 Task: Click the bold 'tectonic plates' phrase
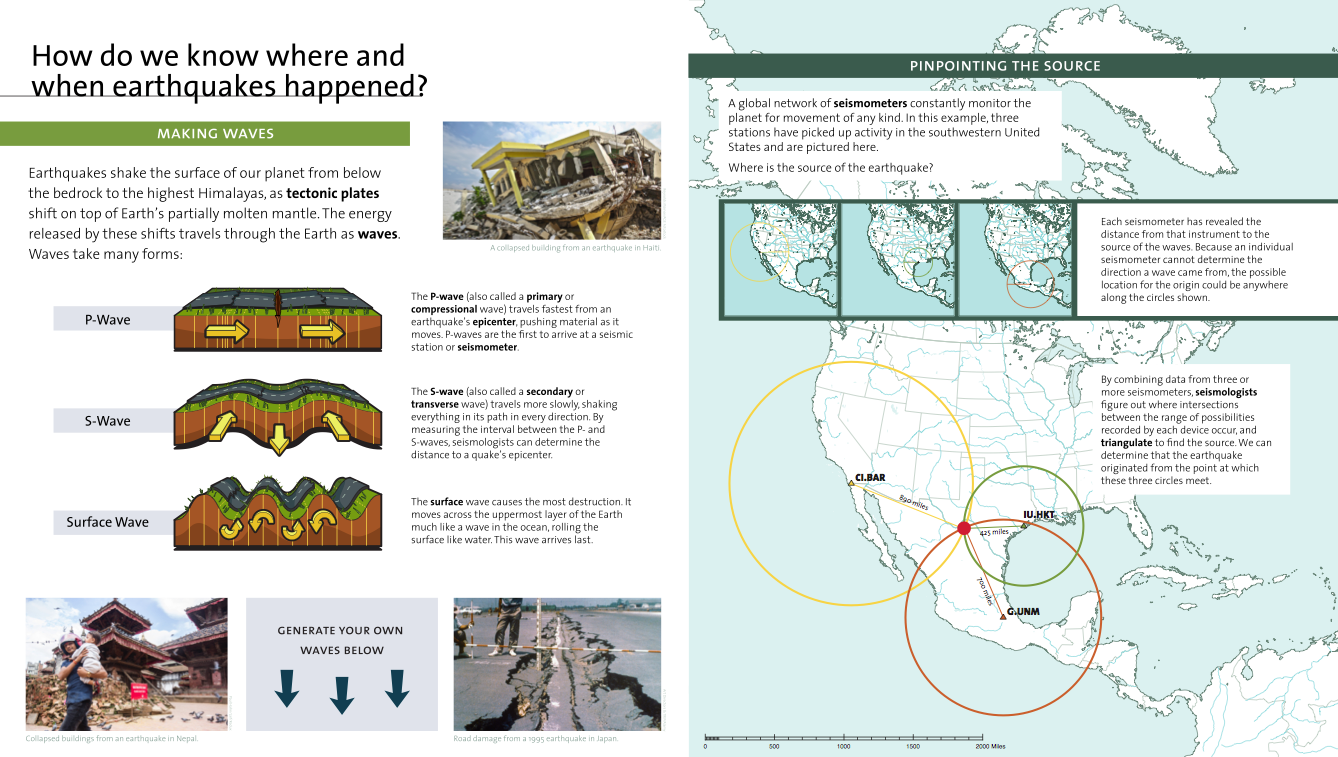(333, 193)
